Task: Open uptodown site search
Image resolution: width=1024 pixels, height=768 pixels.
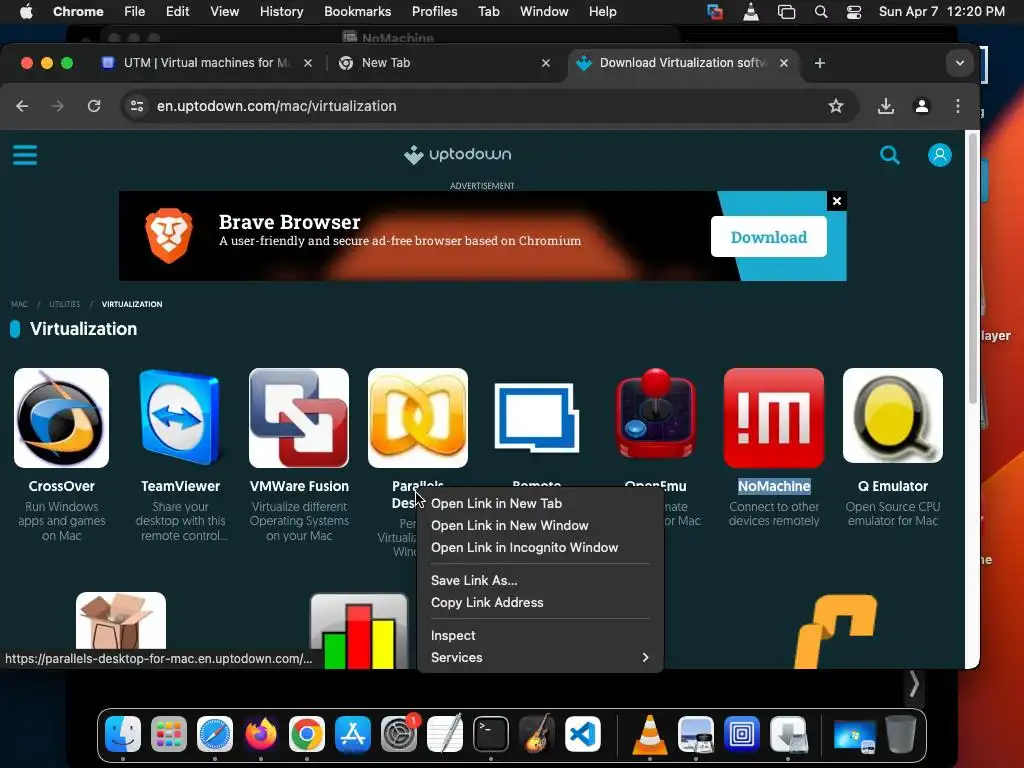Action: [x=889, y=155]
